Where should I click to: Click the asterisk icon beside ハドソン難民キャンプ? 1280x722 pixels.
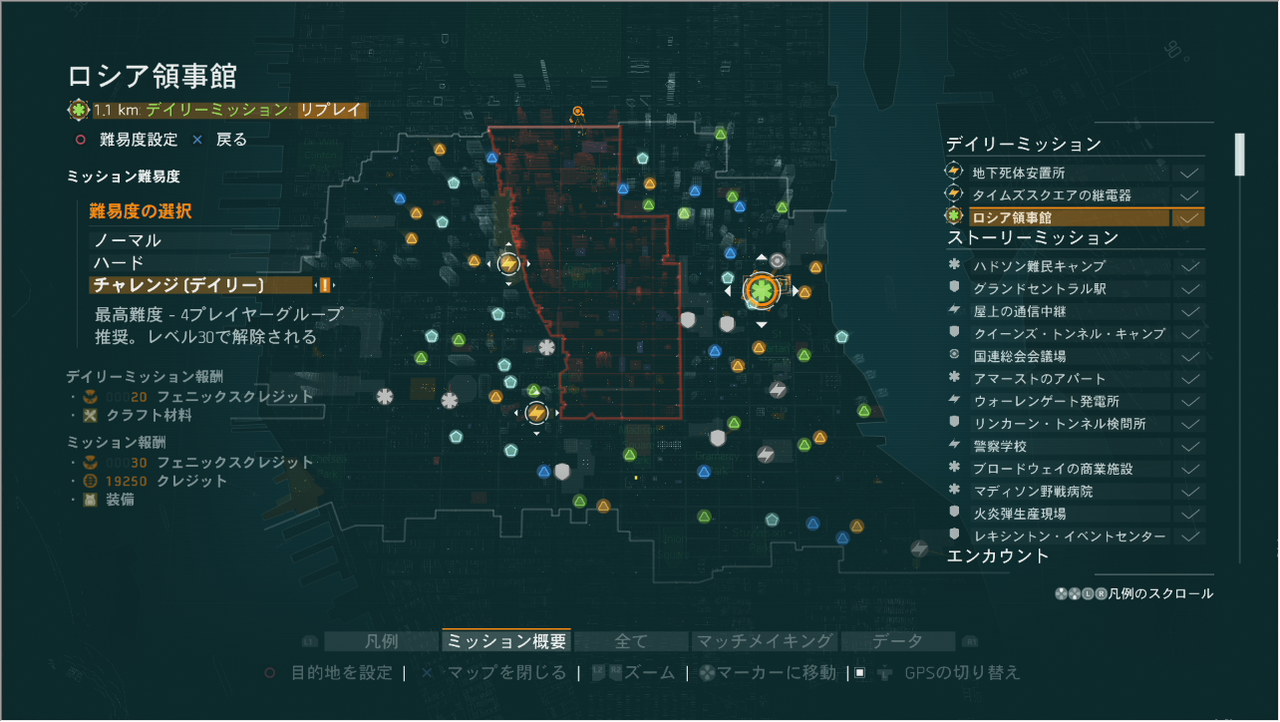[954, 266]
